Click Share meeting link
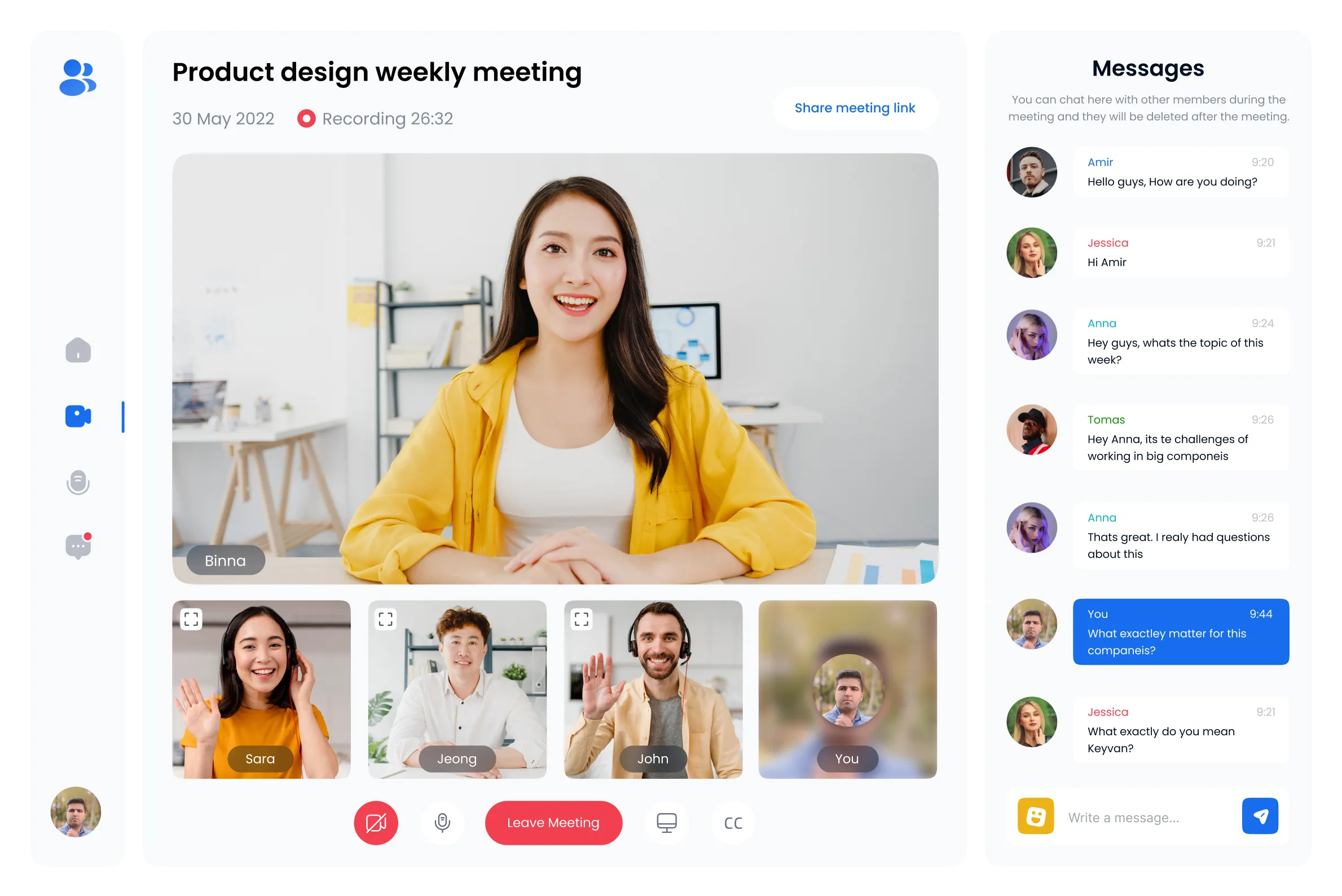Viewport: 1342px width, 896px height. (x=854, y=108)
